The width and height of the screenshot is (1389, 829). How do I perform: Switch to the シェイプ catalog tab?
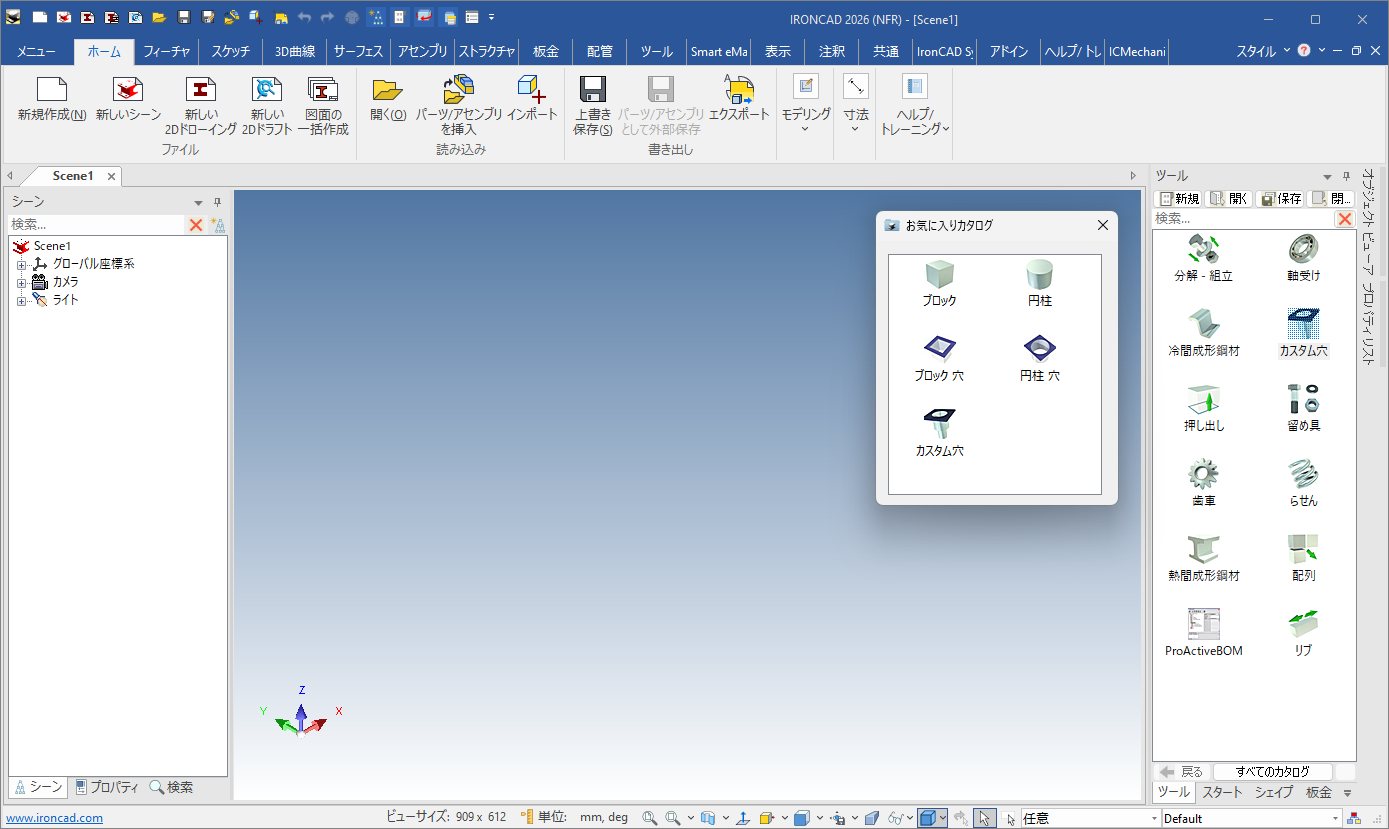[x=1274, y=792]
